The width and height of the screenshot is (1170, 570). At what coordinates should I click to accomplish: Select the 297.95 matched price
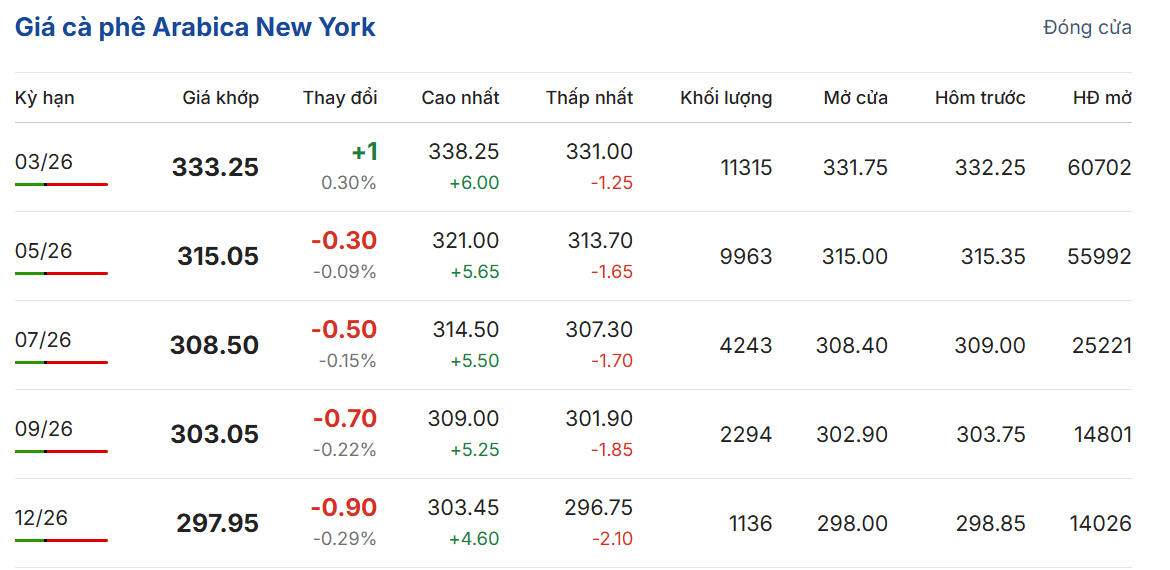217,524
